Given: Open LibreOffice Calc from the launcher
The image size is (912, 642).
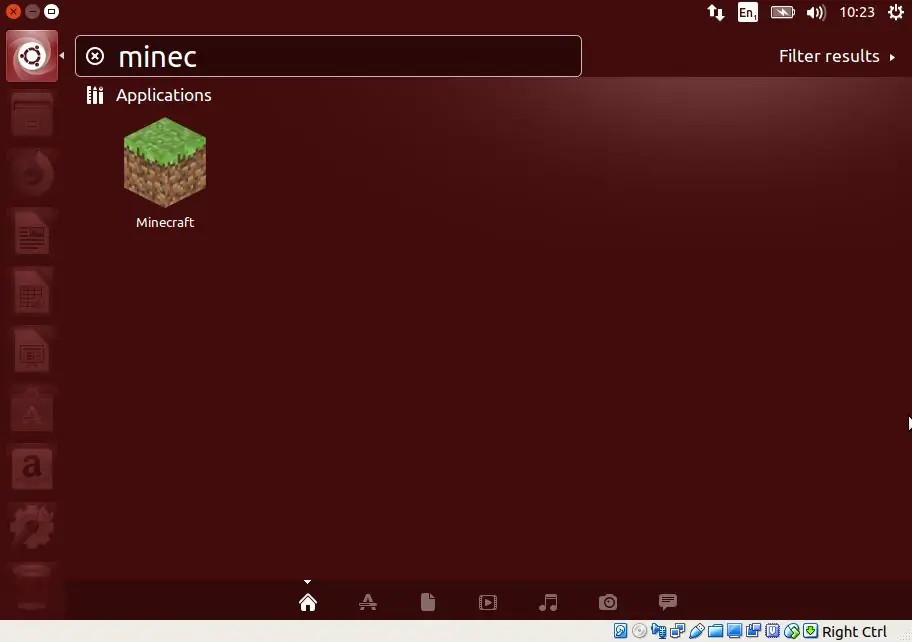Looking at the screenshot, I should coord(32,291).
